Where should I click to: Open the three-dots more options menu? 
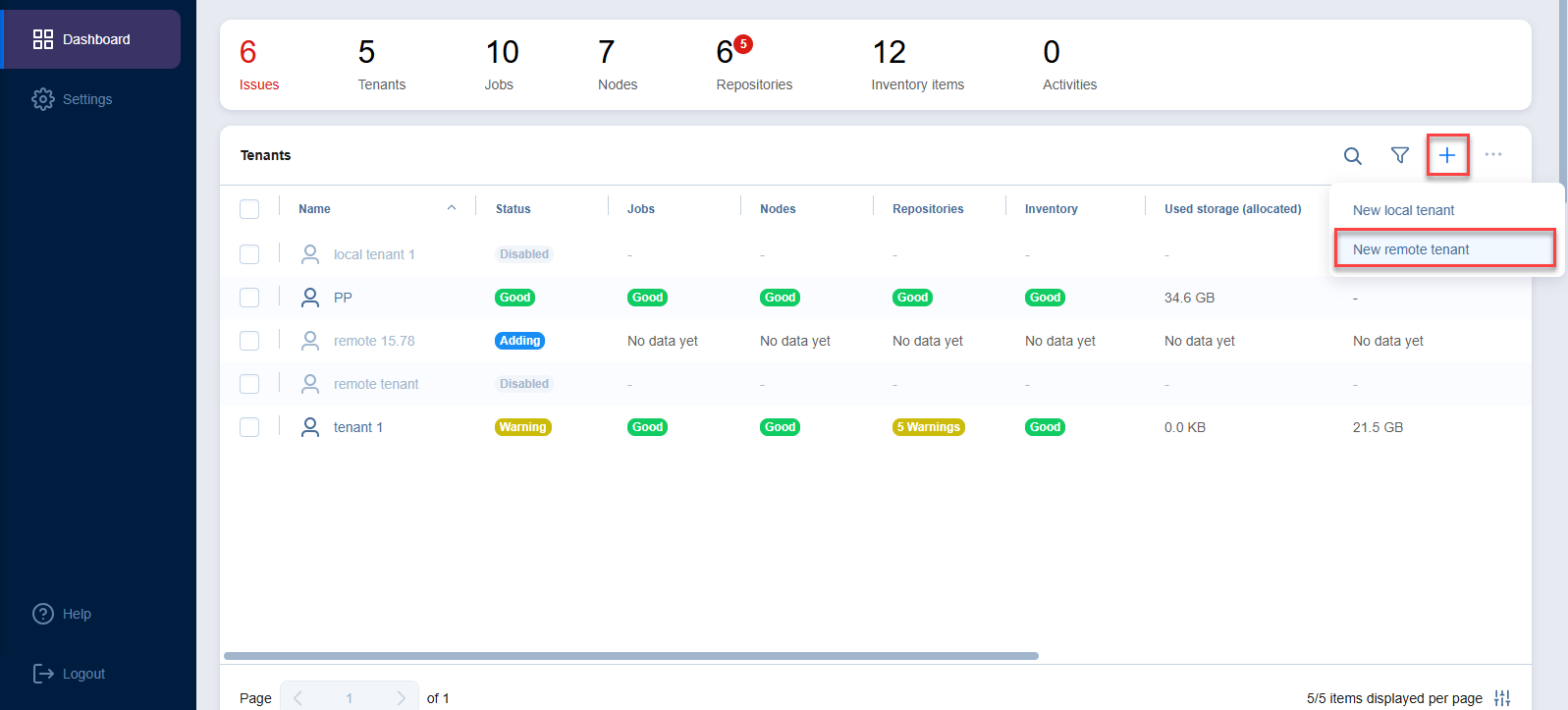click(x=1492, y=155)
